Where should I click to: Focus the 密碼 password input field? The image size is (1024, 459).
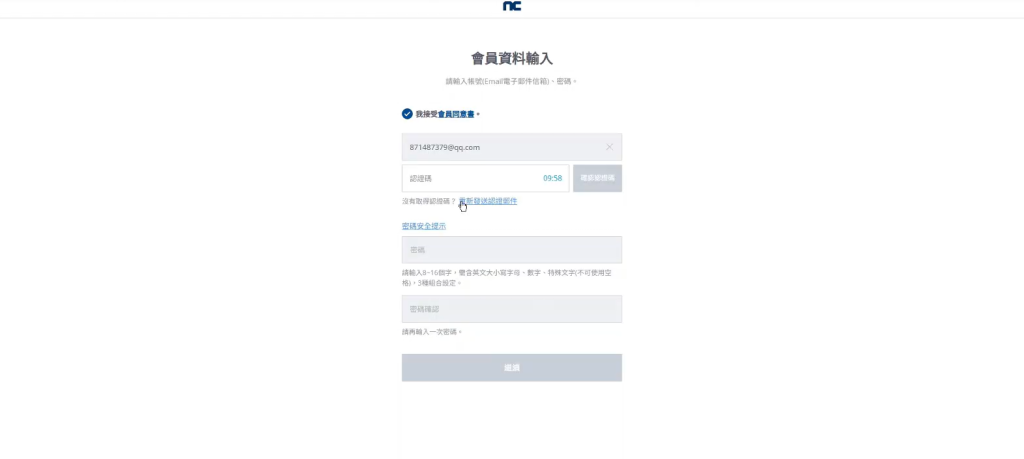click(512, 250)
